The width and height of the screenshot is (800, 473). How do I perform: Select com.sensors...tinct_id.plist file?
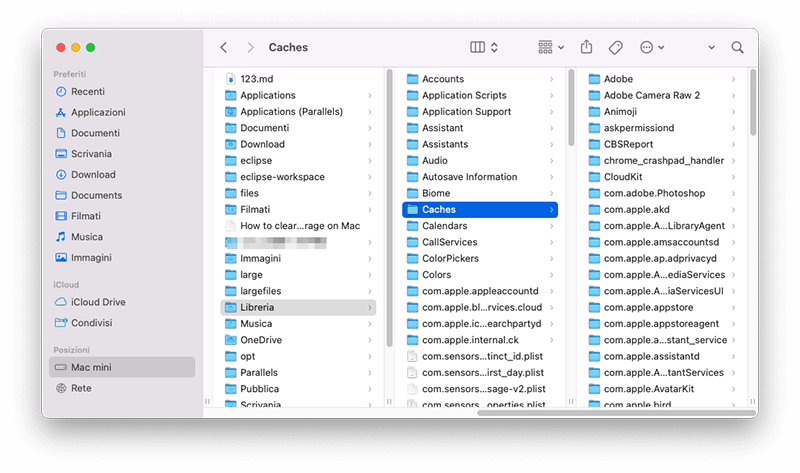(x=480, y=357)
